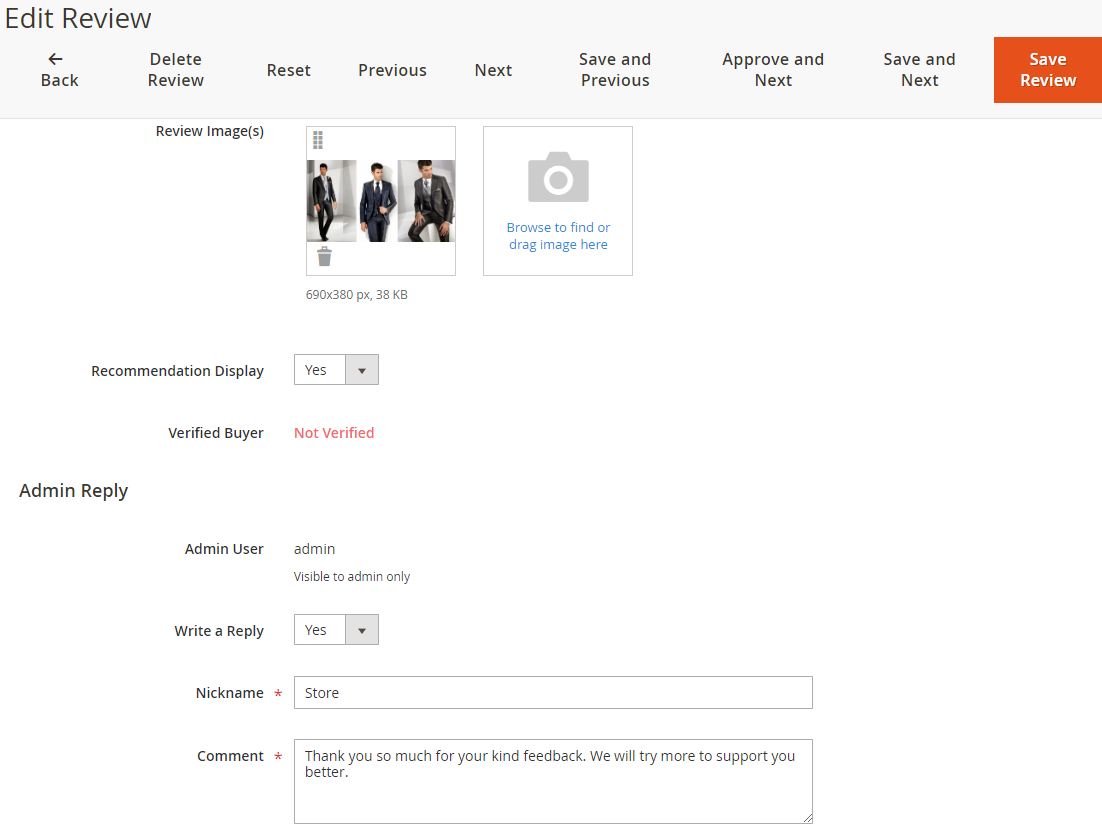1102x831 pixels.
Task: Click the drag handle on review image
Action: [318, 140]
